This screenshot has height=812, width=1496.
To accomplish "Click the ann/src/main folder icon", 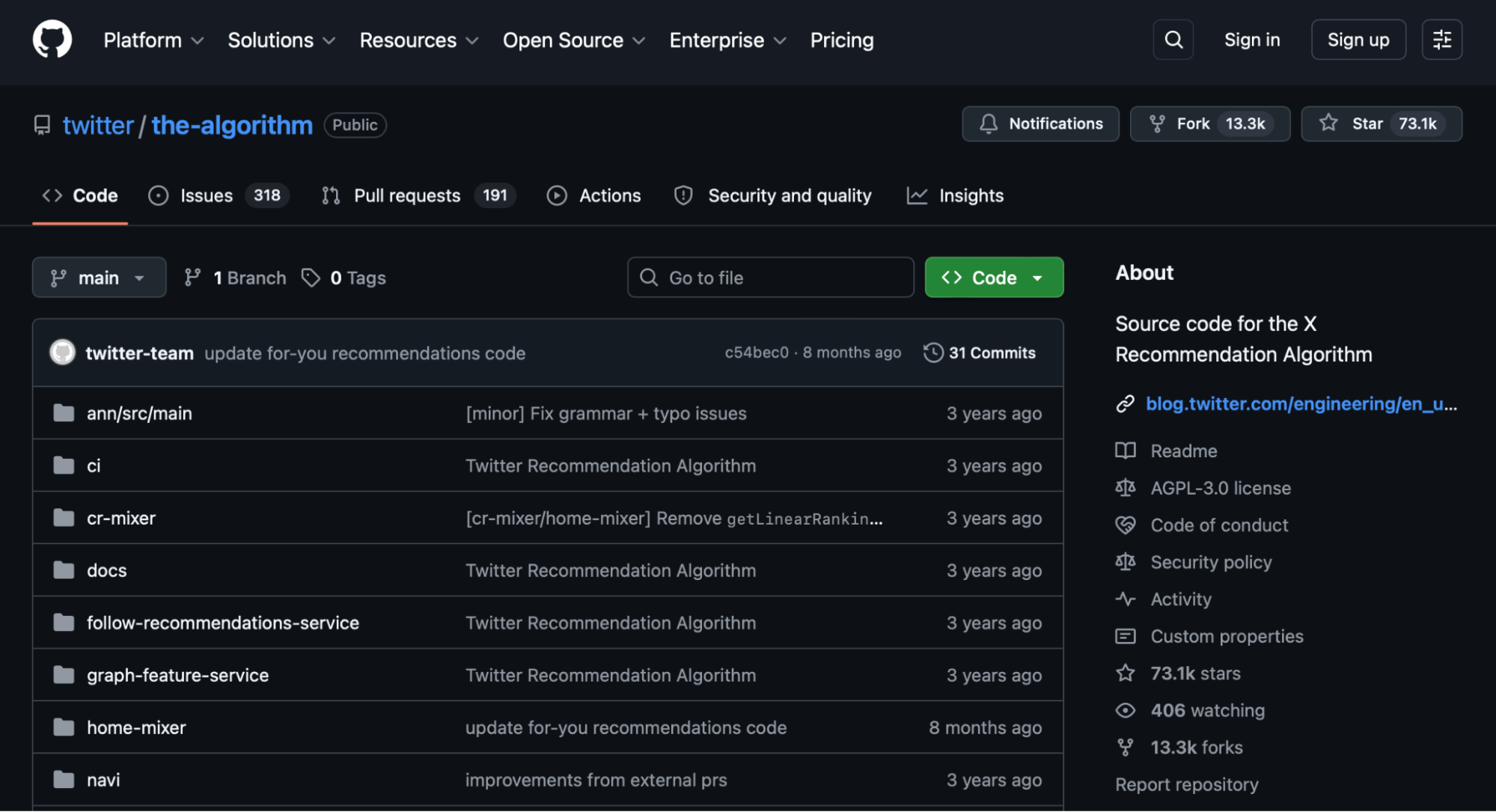I will pos(64,413).
